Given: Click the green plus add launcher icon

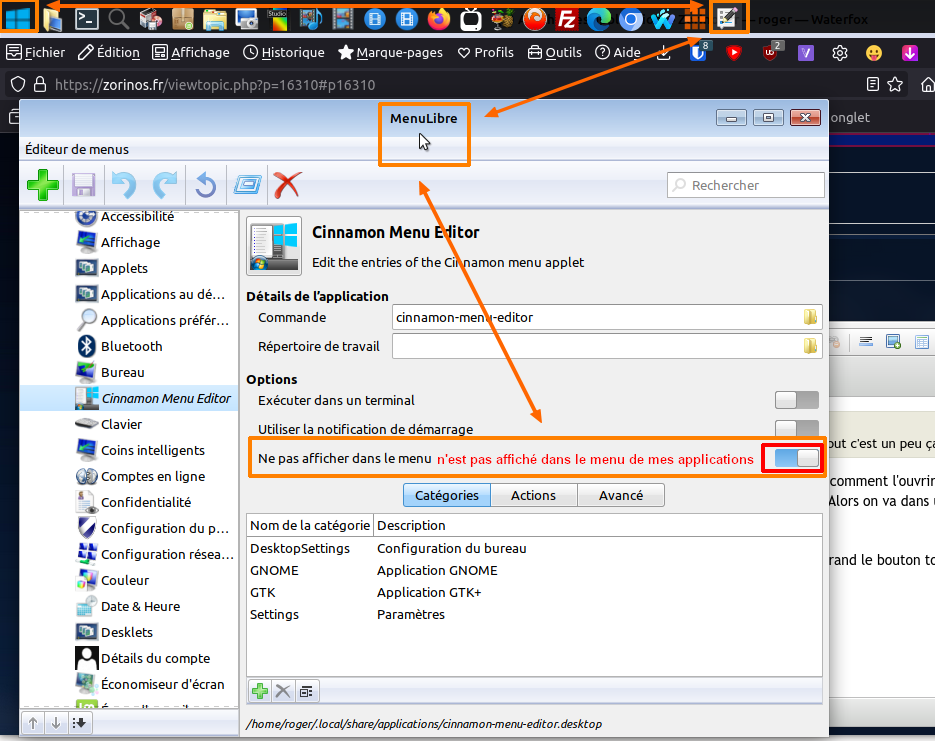Looking at the screenshot, I should pos(42,185).
